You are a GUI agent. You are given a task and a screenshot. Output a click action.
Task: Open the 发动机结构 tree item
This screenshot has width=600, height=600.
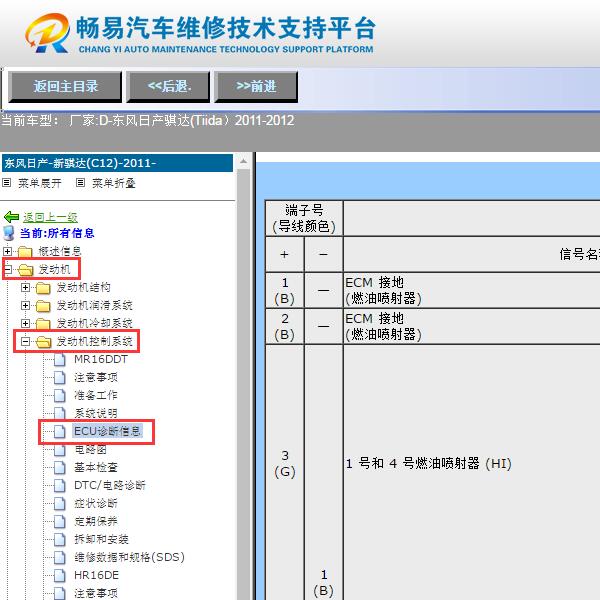point(83,287)
